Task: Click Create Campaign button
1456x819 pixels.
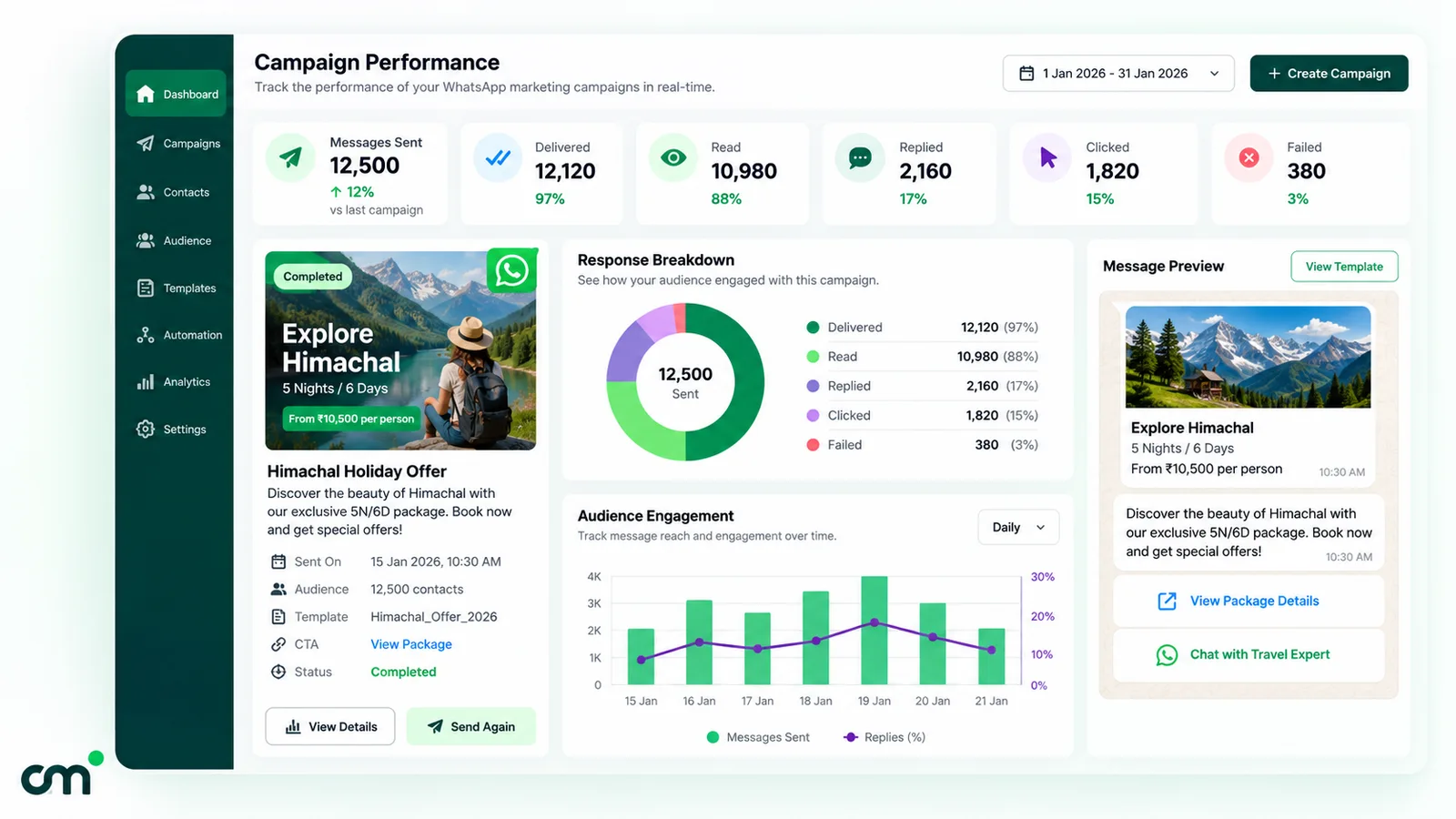Action: click(1329, 73)
